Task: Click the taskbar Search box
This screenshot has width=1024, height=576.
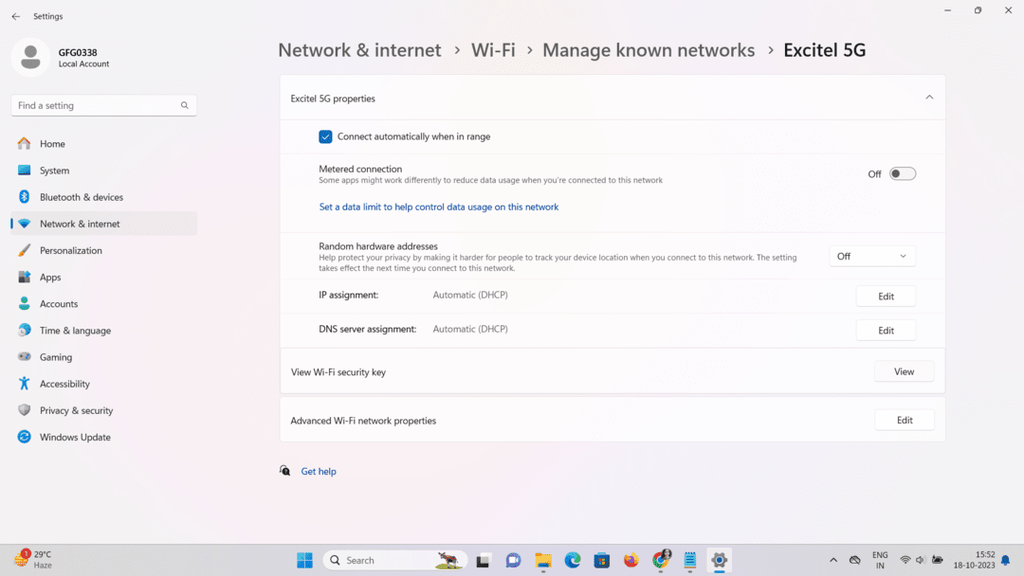Action: 395,560
